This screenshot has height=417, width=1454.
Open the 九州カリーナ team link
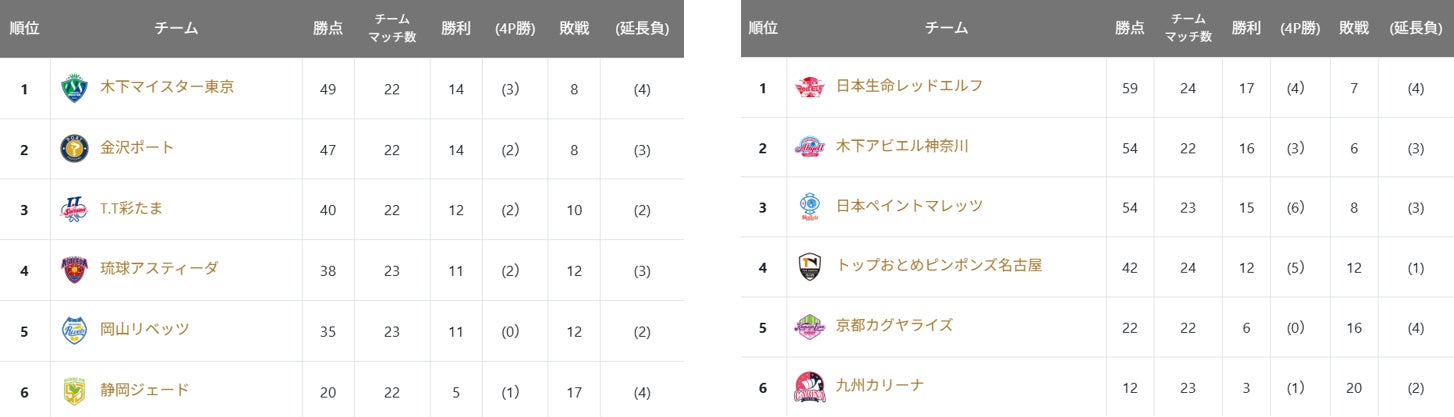879,385
